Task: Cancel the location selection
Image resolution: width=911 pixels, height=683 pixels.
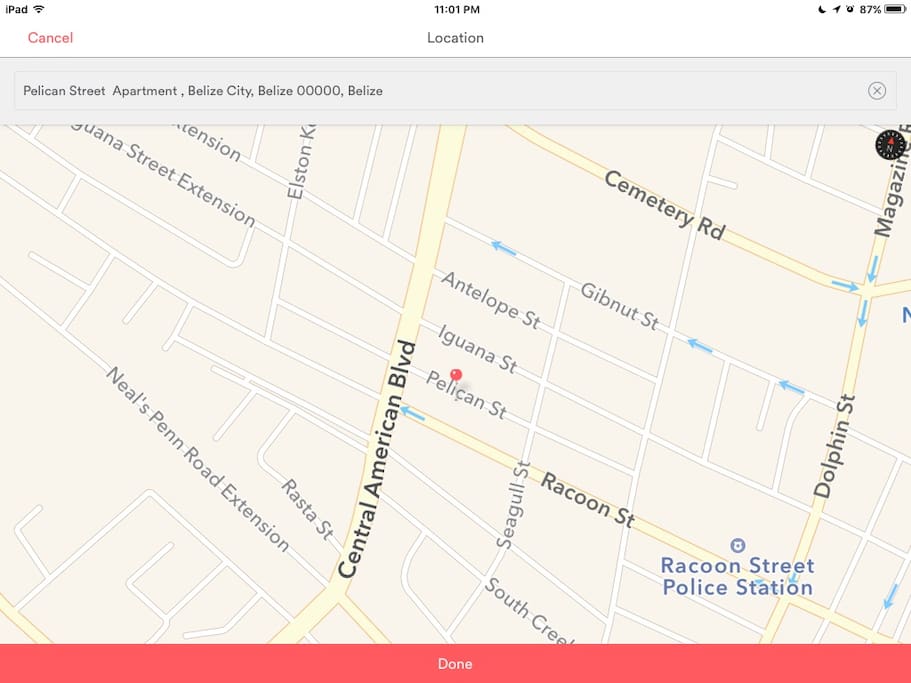Action: [51, 38]
